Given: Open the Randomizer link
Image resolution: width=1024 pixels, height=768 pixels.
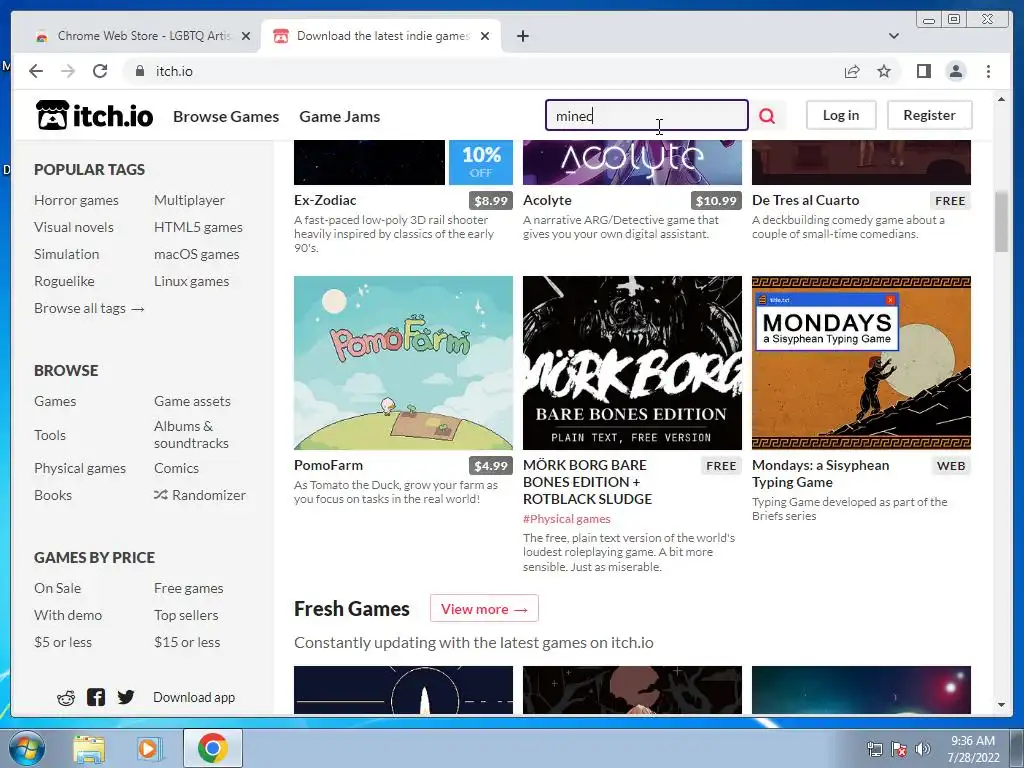Looking at the screenshot, I should 200,495.
